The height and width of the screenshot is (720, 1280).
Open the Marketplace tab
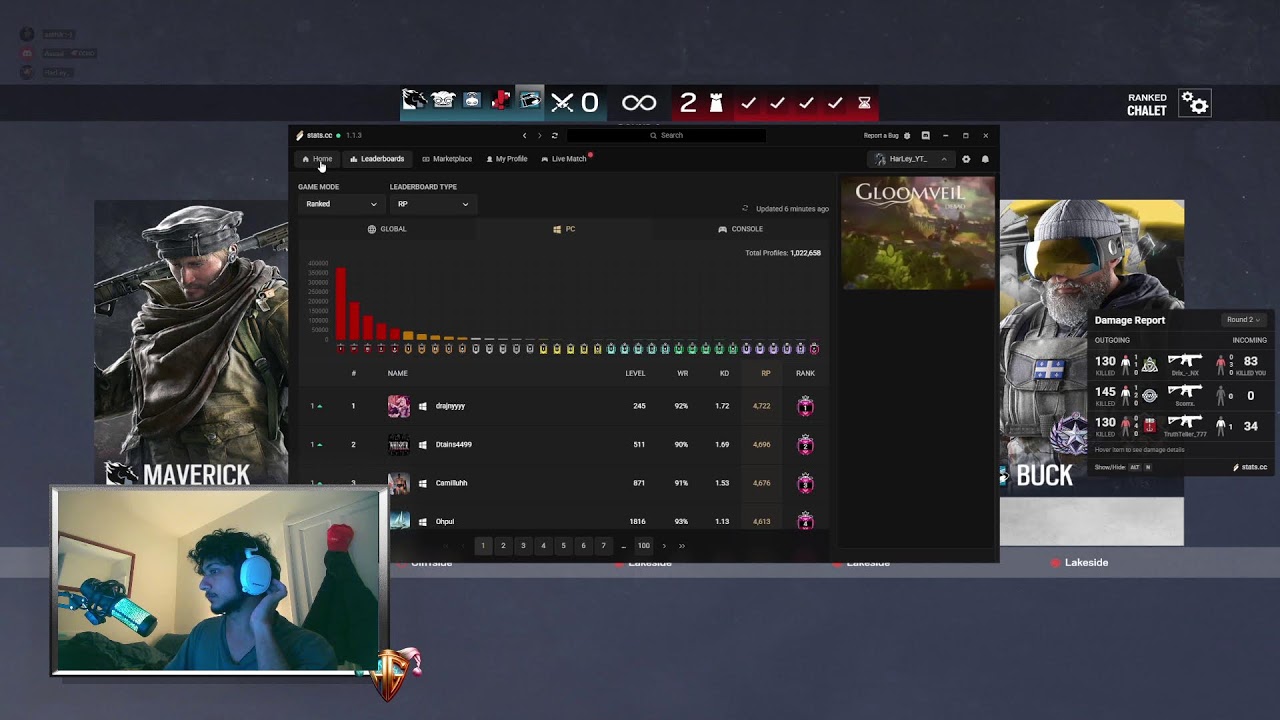click(447, 159)
